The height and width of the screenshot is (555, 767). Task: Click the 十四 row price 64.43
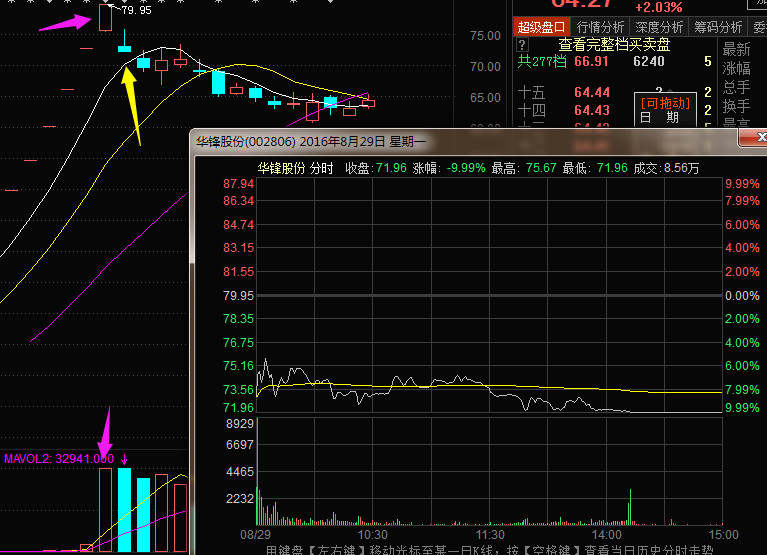[592, 111]
